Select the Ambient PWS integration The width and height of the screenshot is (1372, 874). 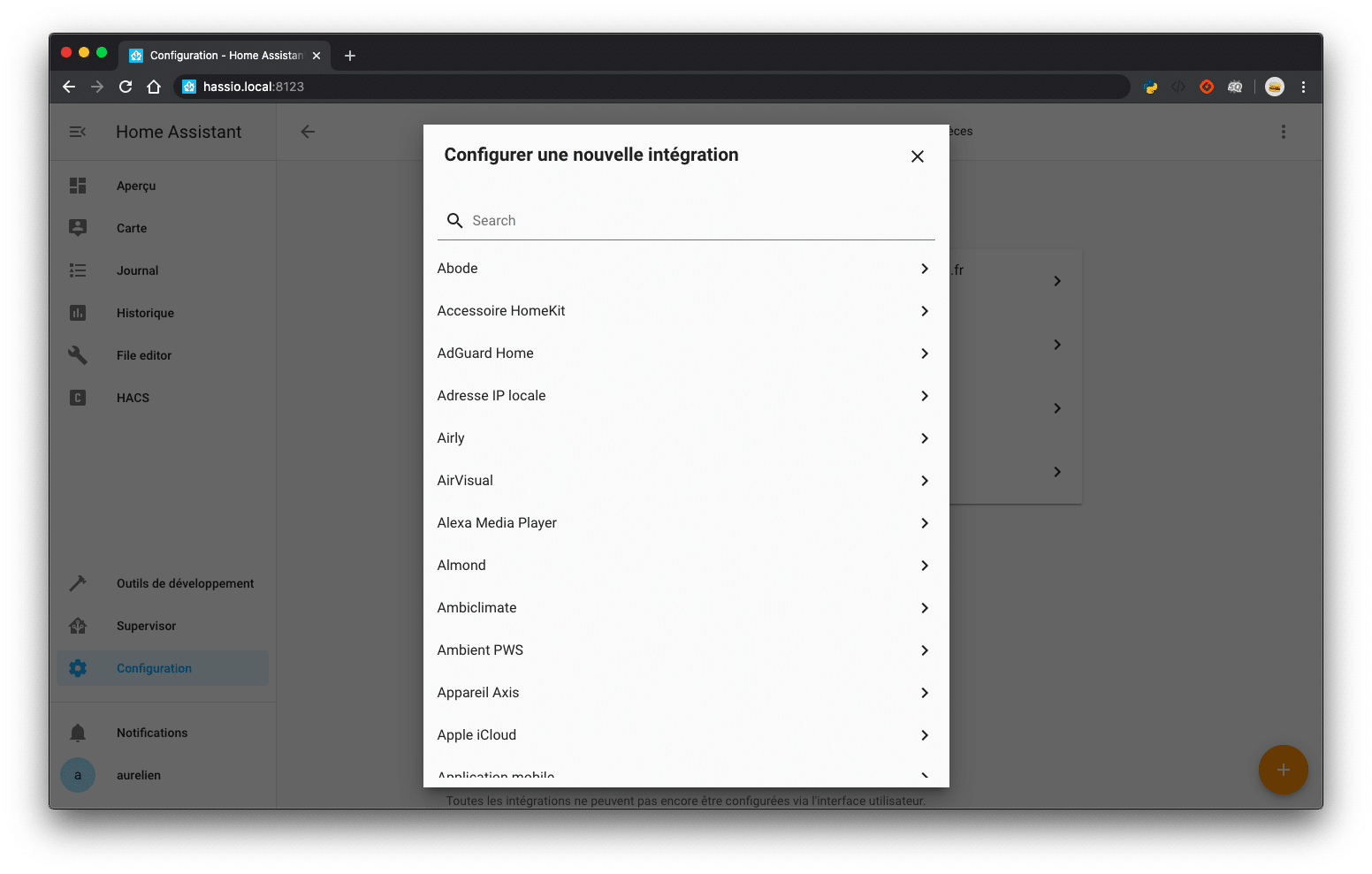pos(686,650)
